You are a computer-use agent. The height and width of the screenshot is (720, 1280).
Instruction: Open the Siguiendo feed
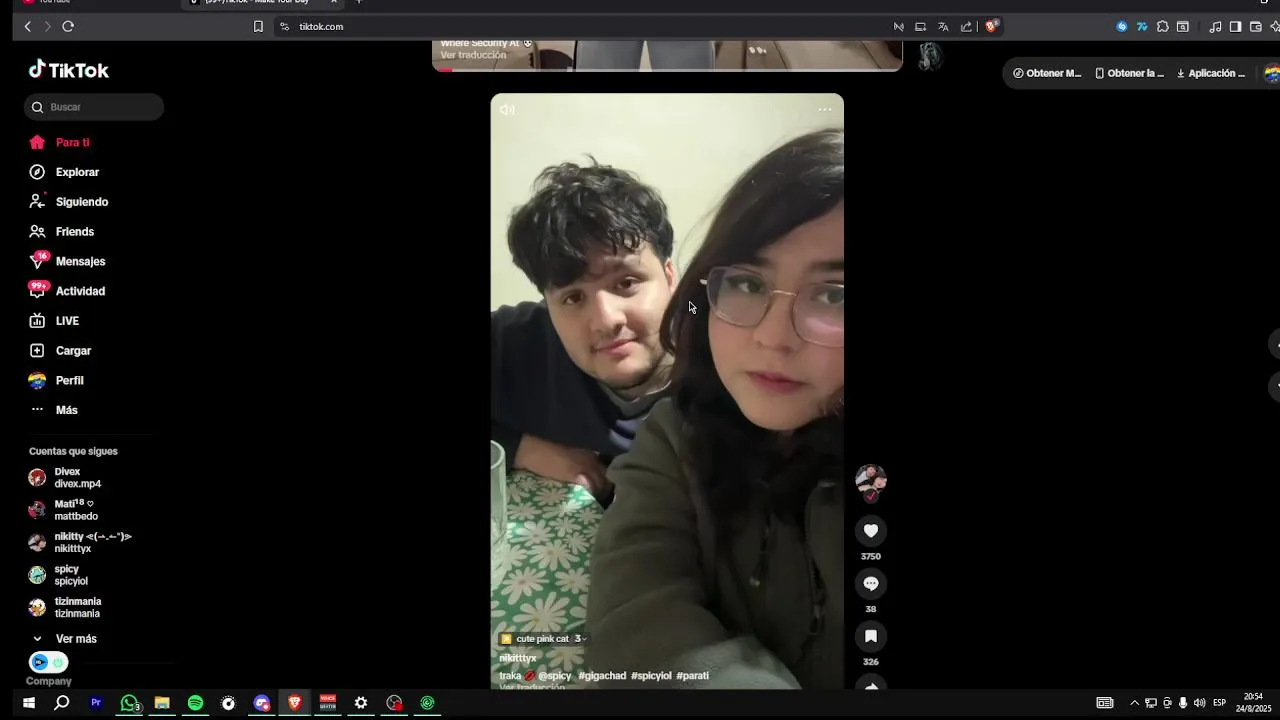point(68,202)
